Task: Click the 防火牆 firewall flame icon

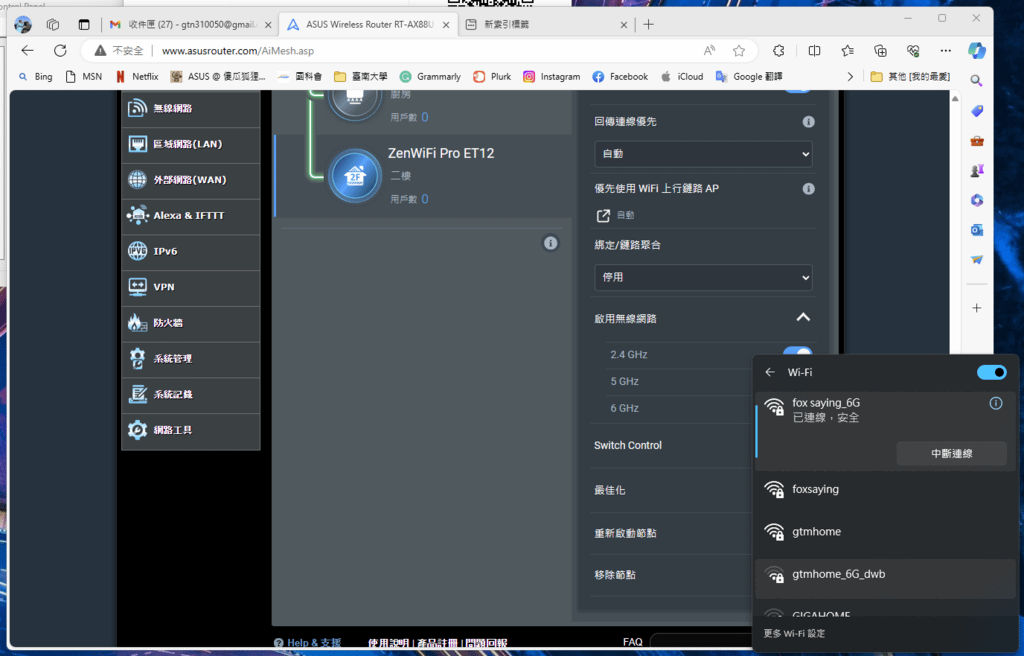Action: click(x=136, y=323)
